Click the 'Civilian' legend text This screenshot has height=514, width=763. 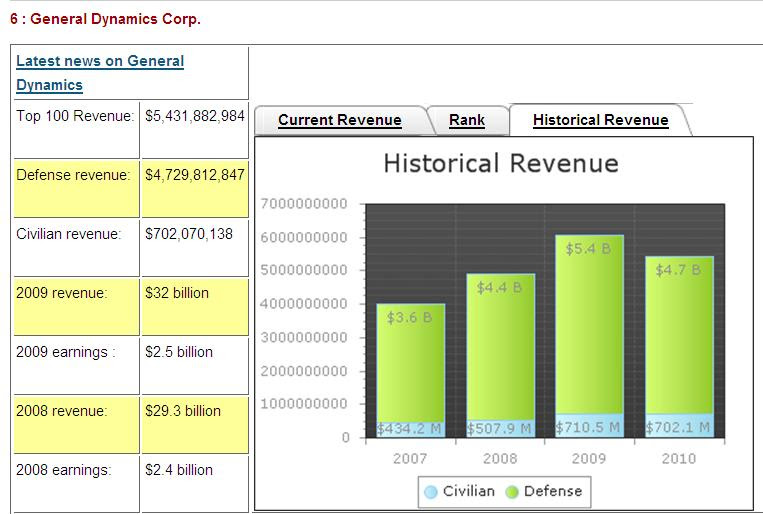coord(469,491)
